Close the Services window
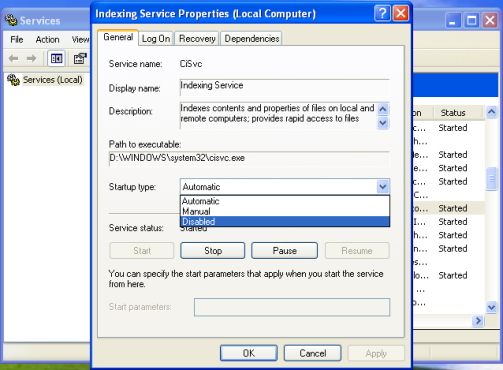Viewport: 503px width, 370px height. (x=490, y=21)
